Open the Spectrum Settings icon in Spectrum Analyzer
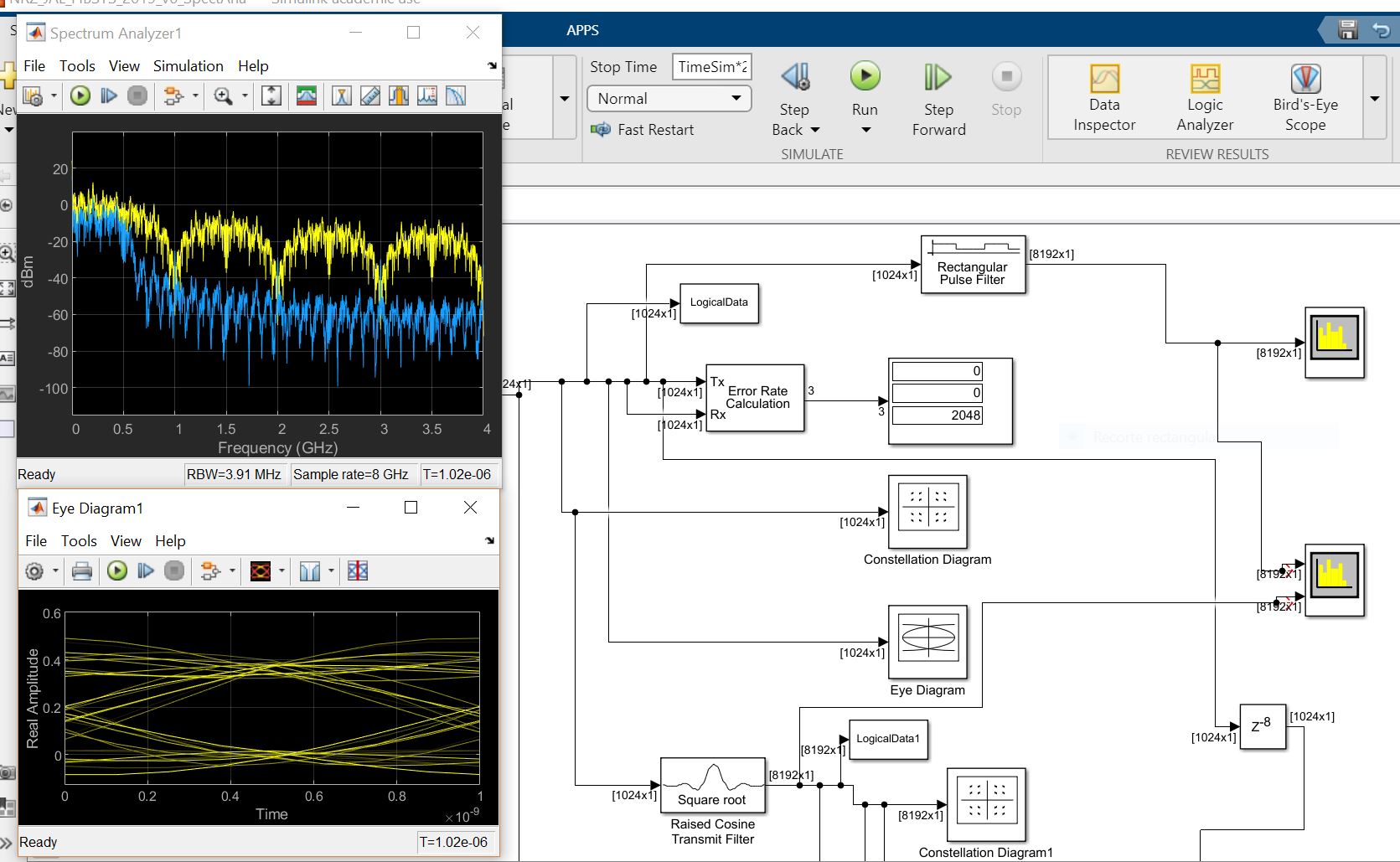The width and height of the screenshot is (1400, 862). coord(307,96)
